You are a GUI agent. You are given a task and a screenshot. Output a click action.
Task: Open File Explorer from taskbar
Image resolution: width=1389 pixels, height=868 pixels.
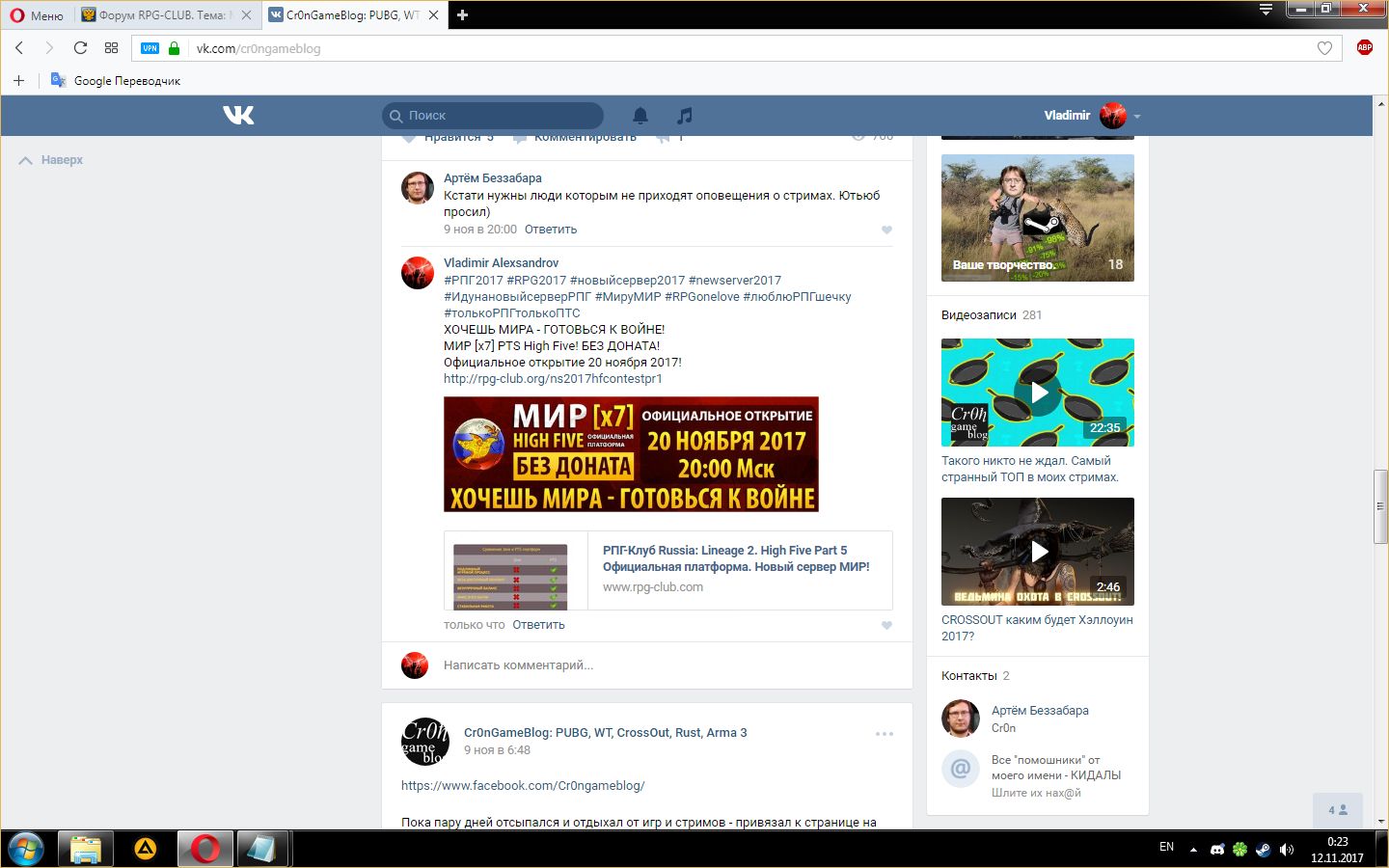pos(86,849)
